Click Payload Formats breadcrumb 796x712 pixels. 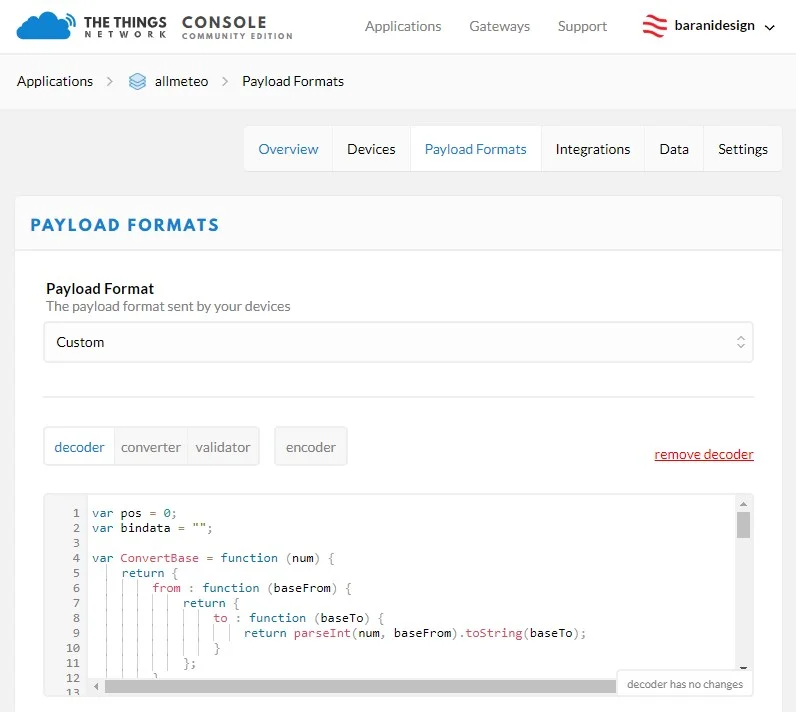[x=293, y=81]
